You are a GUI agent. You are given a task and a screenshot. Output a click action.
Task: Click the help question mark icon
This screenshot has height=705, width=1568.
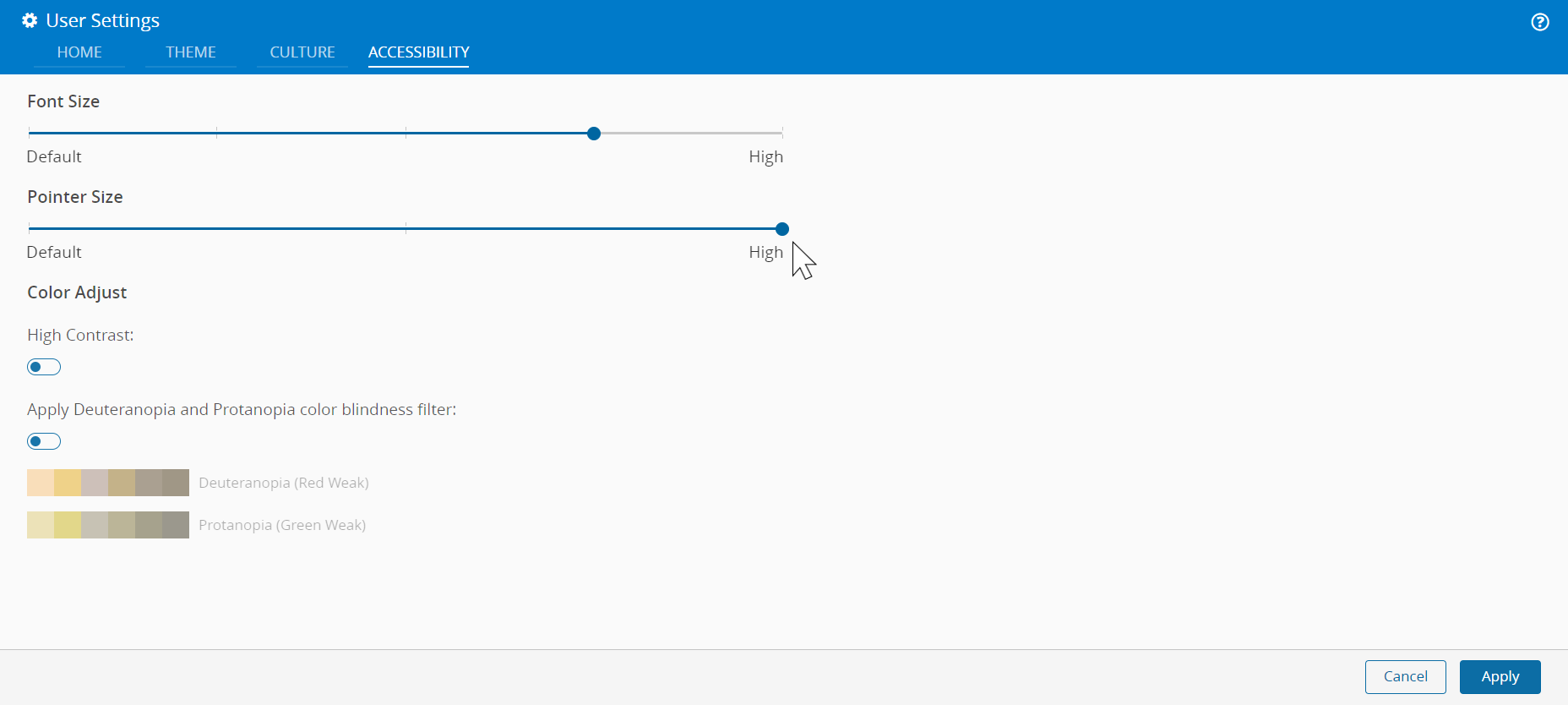pyautogui.click(x=1540, y=22)
